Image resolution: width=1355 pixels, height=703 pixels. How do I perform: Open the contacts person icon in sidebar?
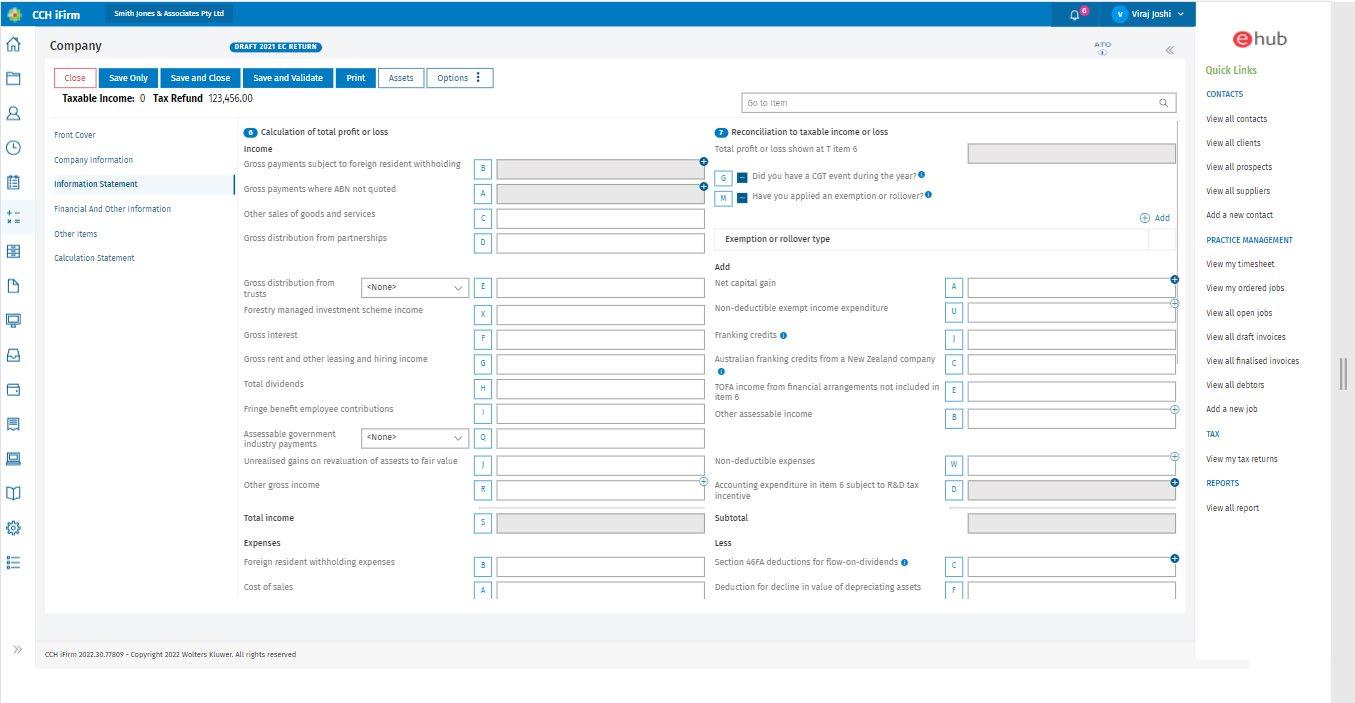click(x=14, y=113)
